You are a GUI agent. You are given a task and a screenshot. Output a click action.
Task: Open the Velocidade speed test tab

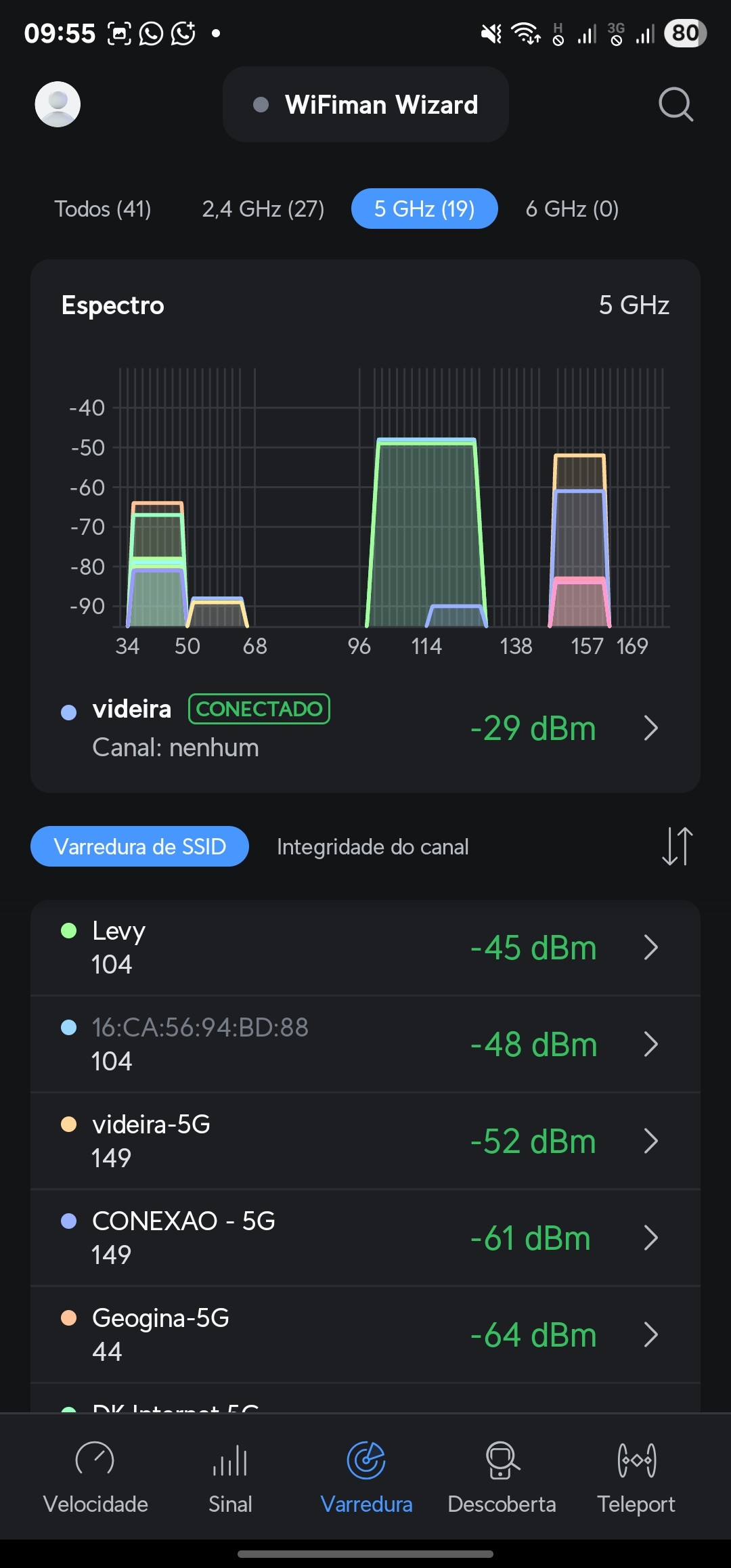(x=95, y=1476)
